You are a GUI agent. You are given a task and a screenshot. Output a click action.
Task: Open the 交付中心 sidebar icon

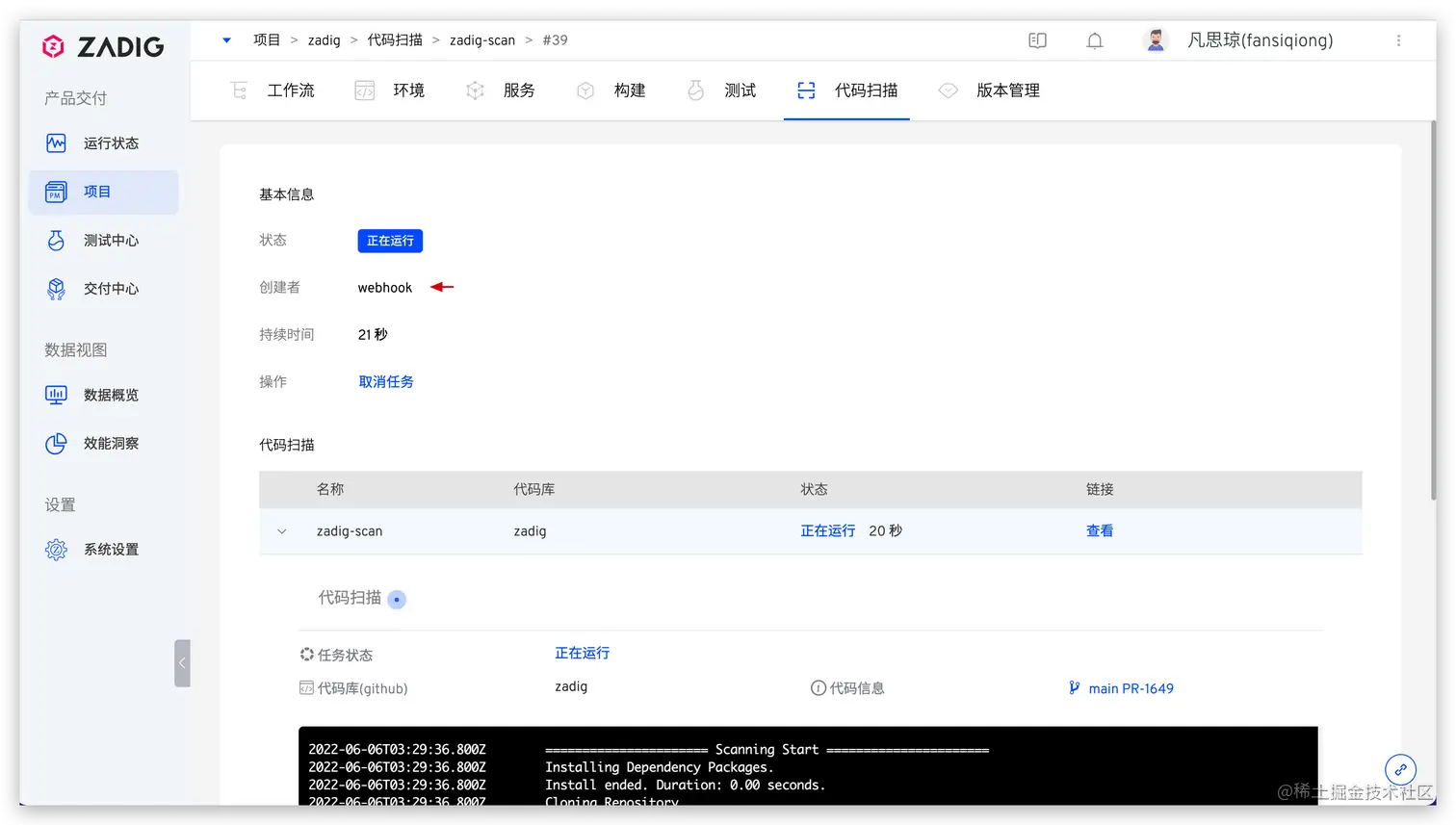pos(56,288)
